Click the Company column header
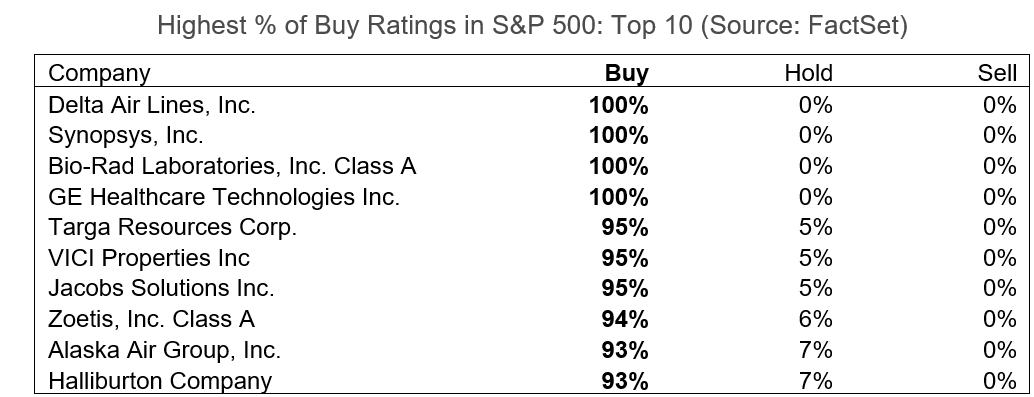The image size is (1034, 397). click(99, 73)
